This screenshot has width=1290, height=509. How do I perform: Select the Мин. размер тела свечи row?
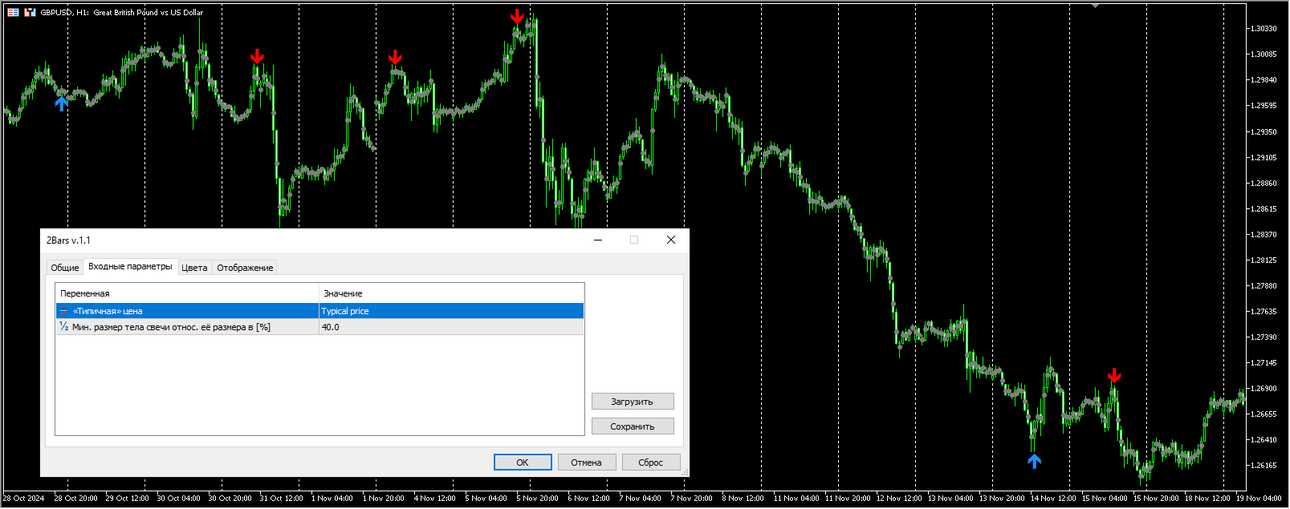click(x=319, y=327)
